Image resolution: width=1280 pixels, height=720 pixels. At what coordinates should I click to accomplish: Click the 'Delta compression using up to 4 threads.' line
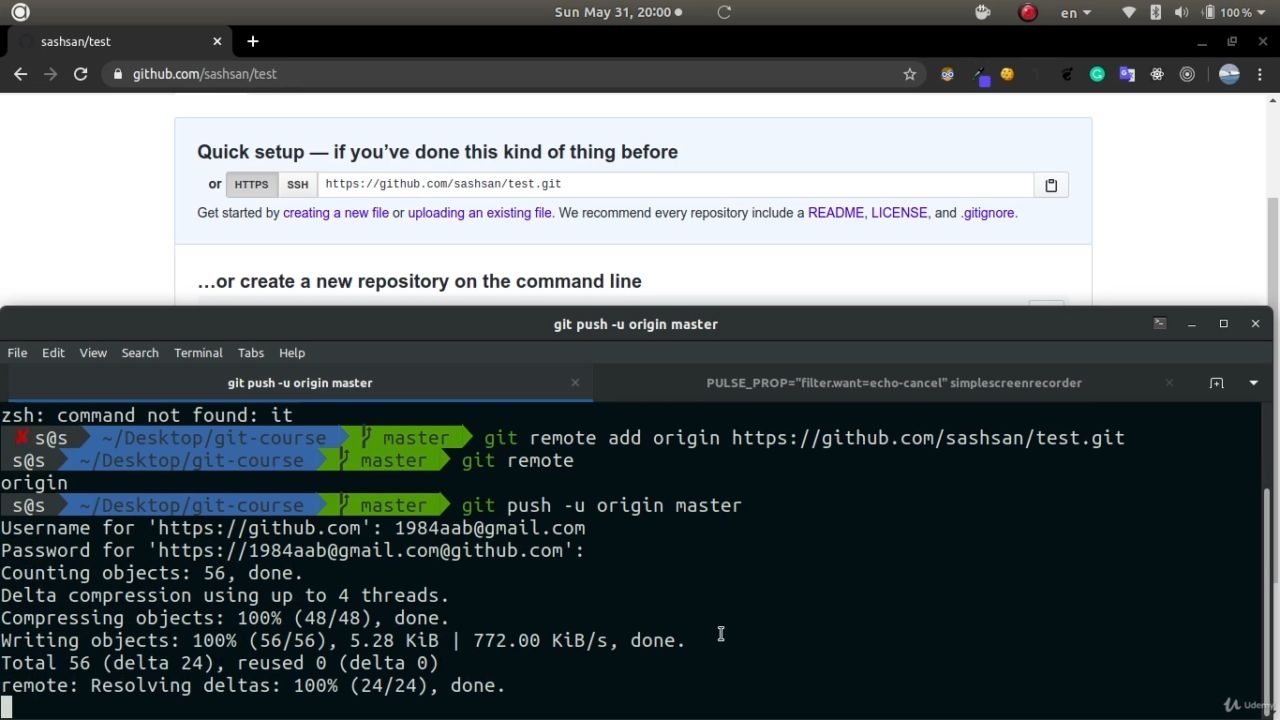(x=225, y=596)
